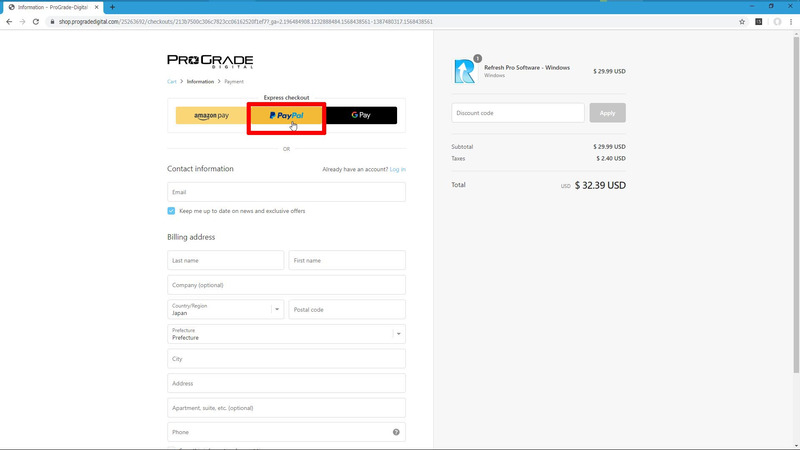Open the browser extension icon beside the star
This screenshot has width=800, height=450.
pyautogui.click(x=759, y=21)
